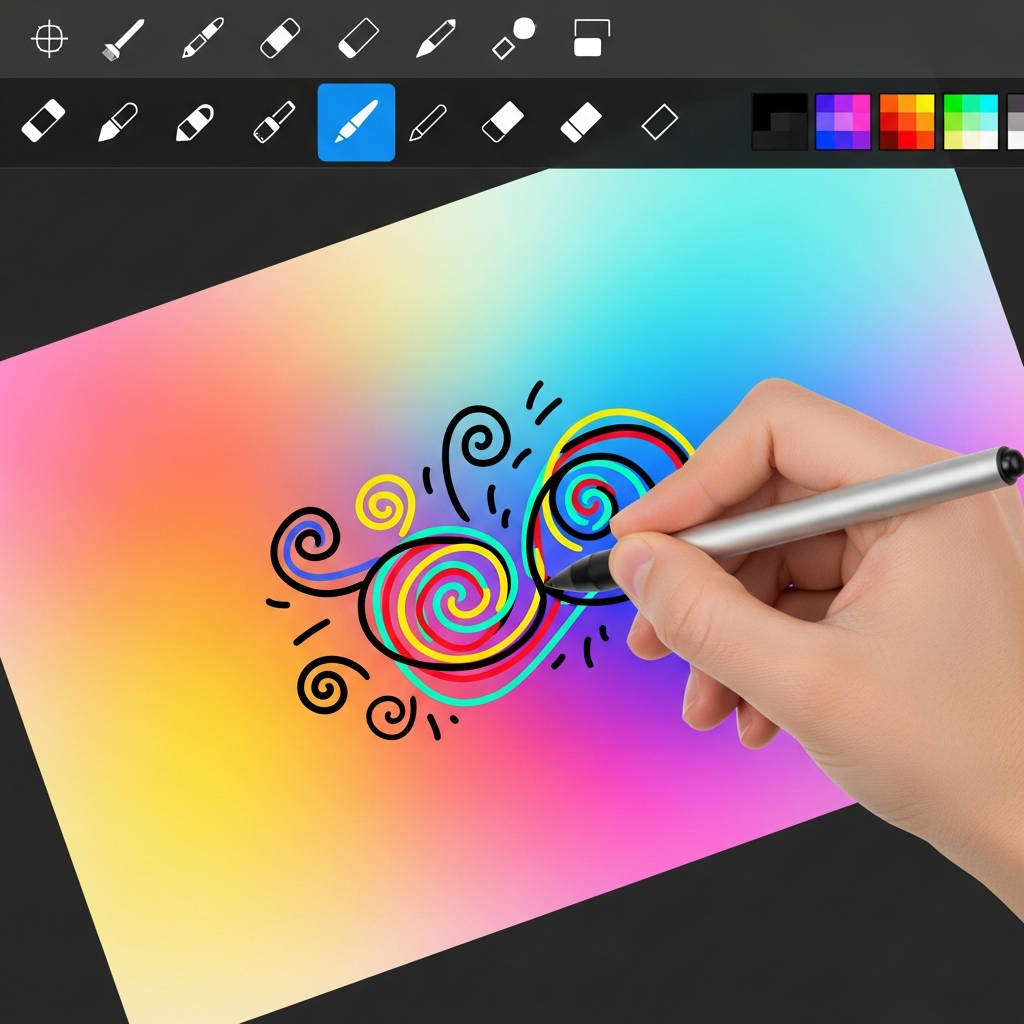Choose the green and yellow color palette

[971, 122]
